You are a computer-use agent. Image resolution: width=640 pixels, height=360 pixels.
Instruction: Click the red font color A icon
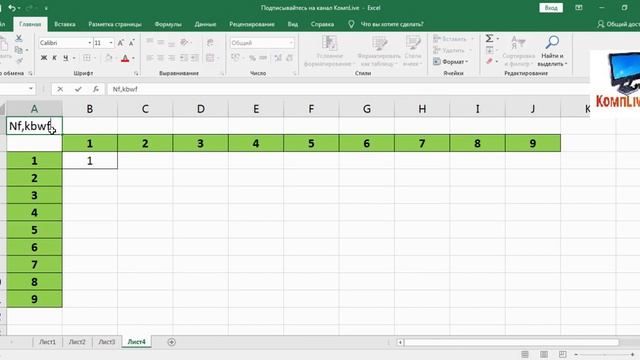tap(125, 58)
